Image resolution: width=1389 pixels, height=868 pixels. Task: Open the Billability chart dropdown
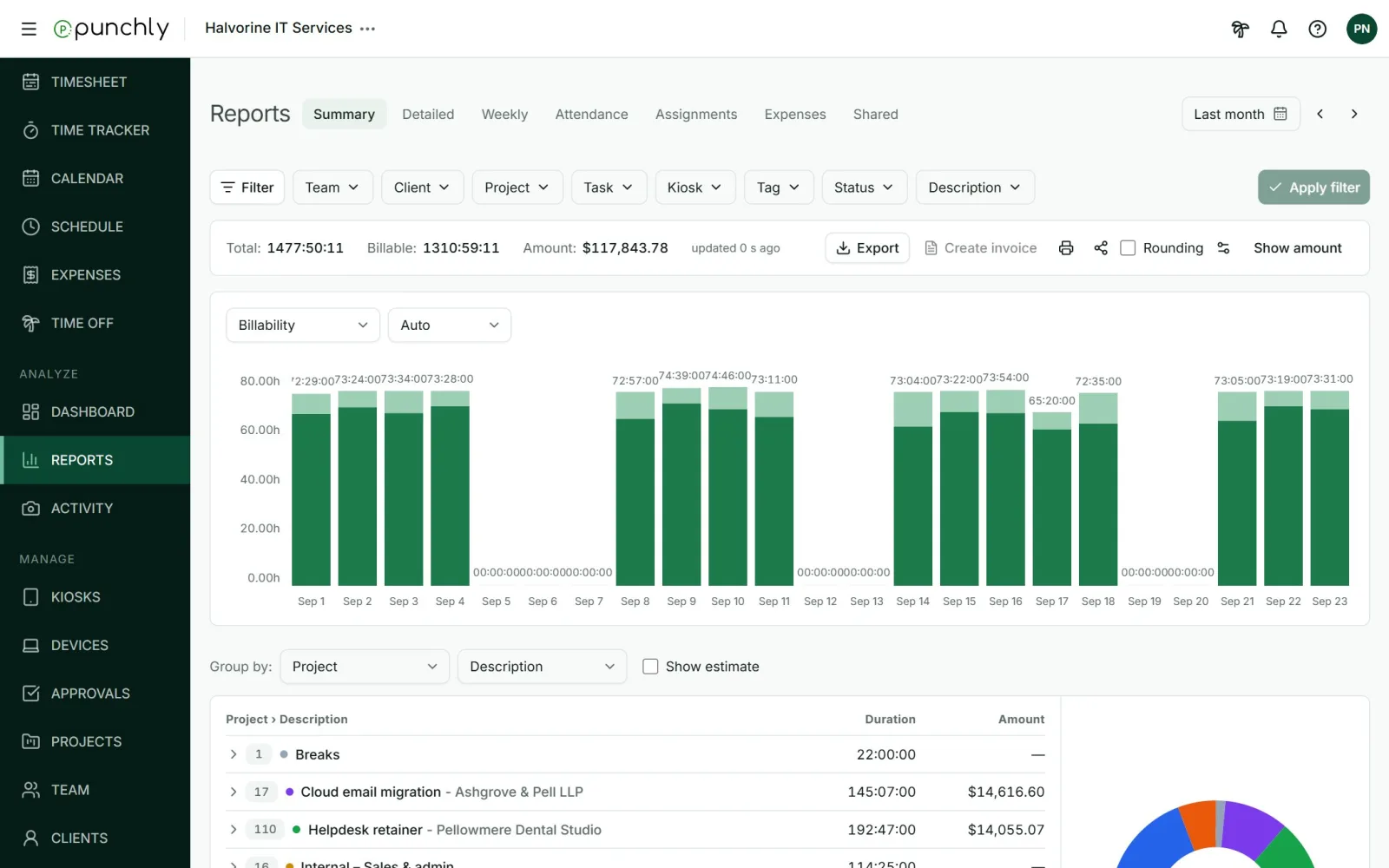303,325
